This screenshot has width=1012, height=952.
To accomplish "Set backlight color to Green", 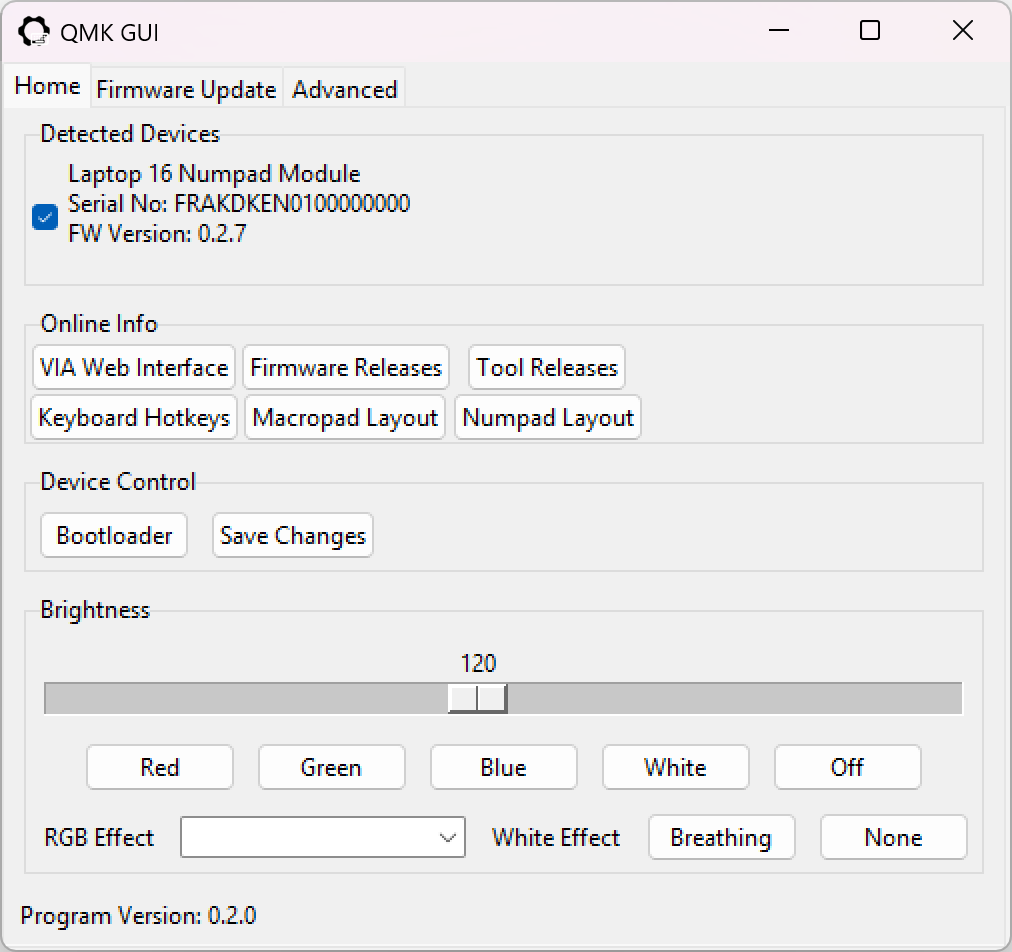I will pos(332,767).
